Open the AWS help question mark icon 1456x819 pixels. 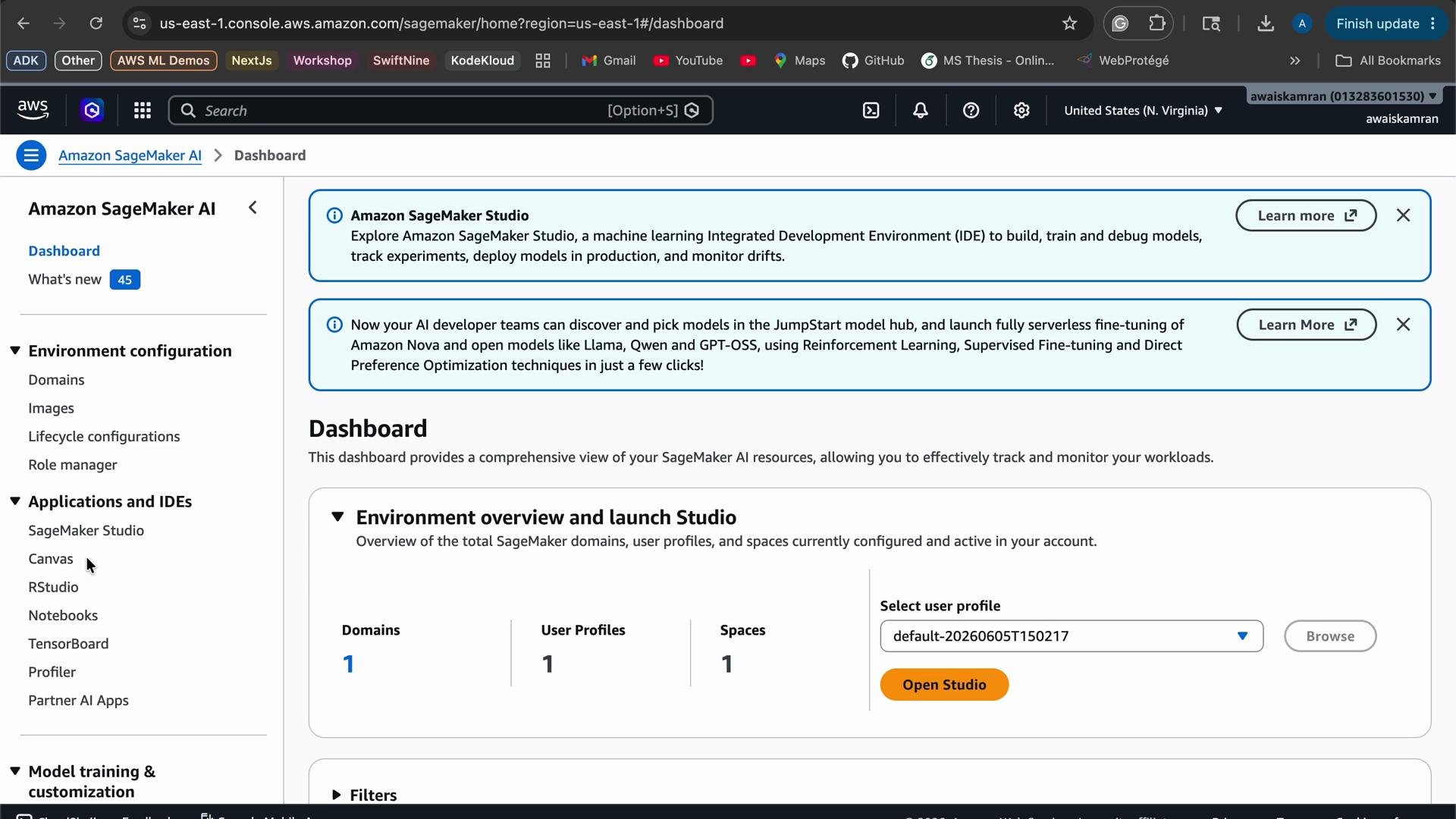(x=971, y=111)
